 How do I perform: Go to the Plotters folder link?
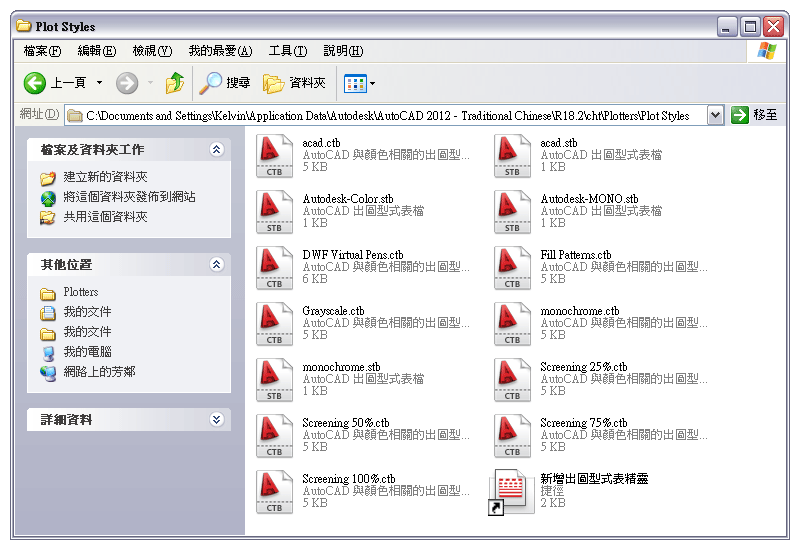point(81,292)
